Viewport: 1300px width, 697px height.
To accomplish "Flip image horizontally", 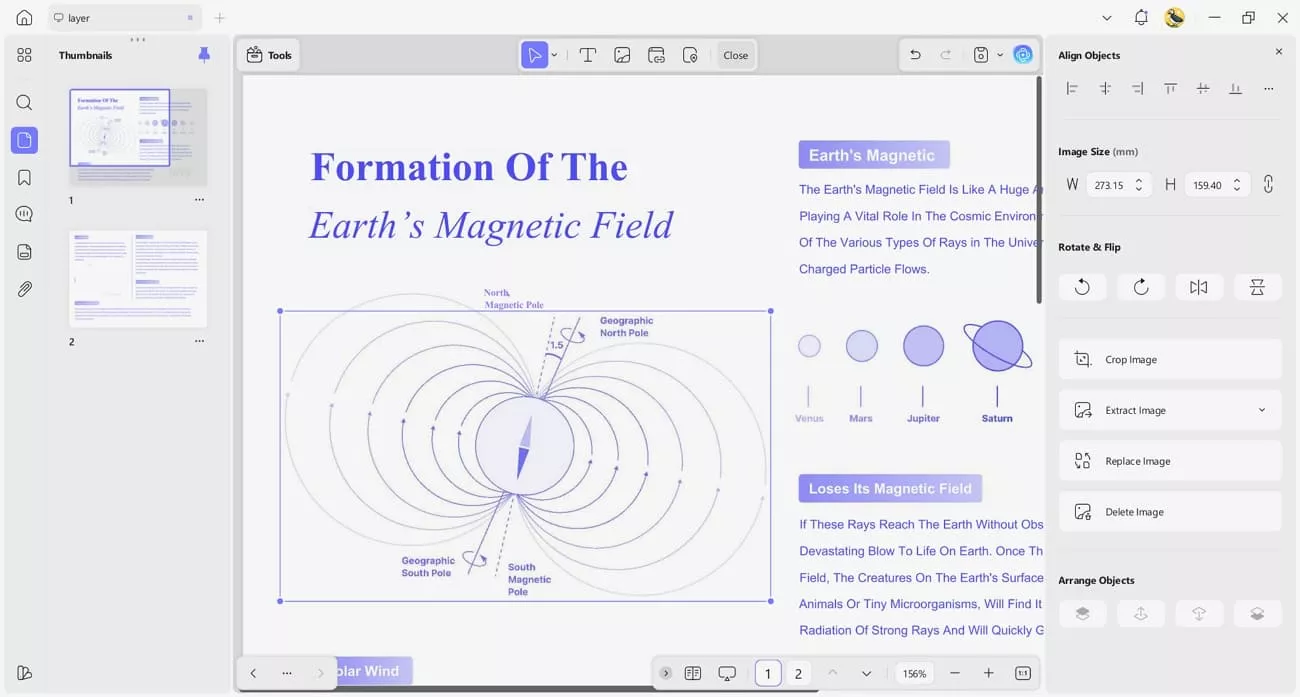I will click(x=1199, y=287).
